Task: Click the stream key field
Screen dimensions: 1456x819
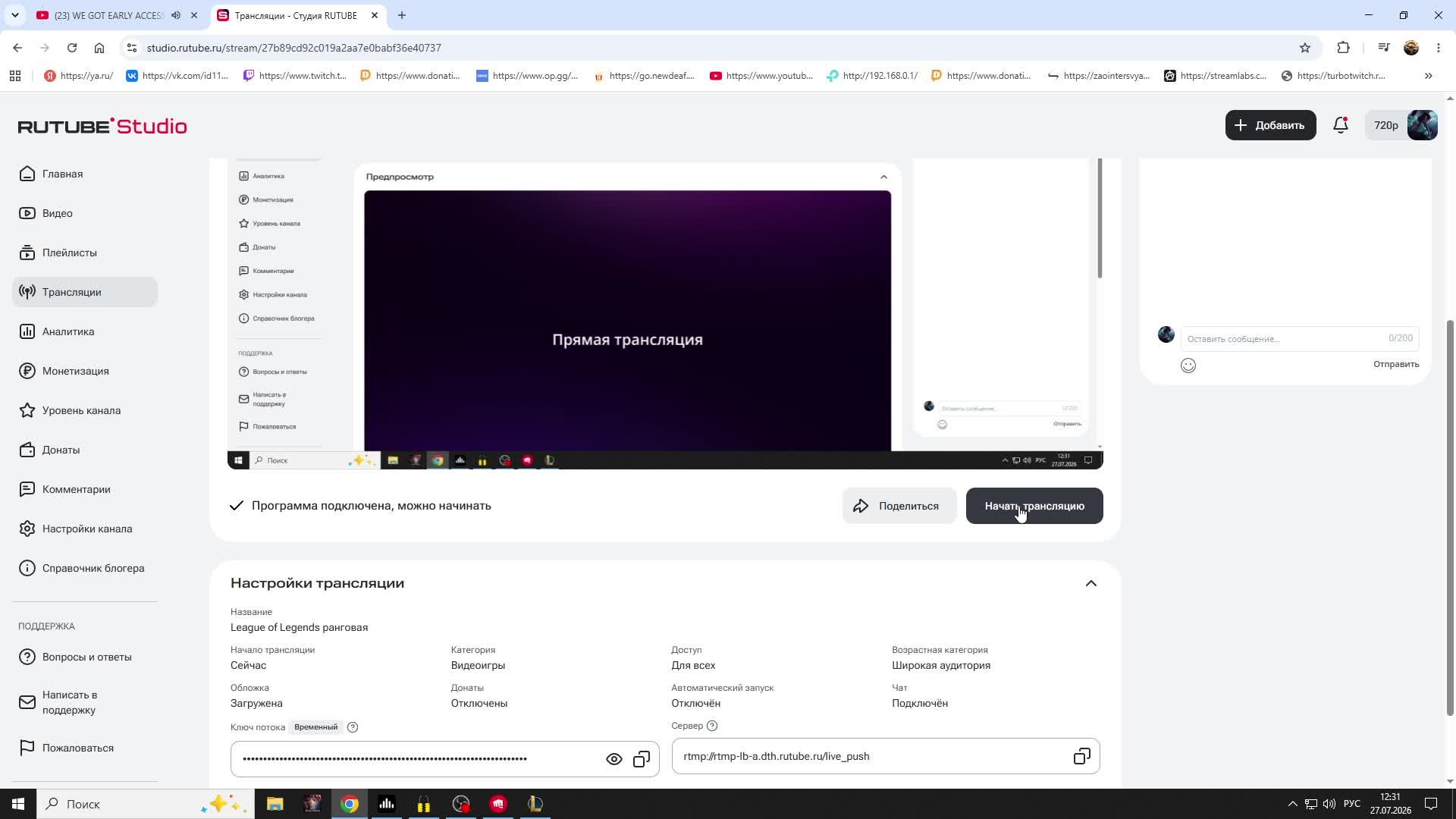Action: pos(444,759)
